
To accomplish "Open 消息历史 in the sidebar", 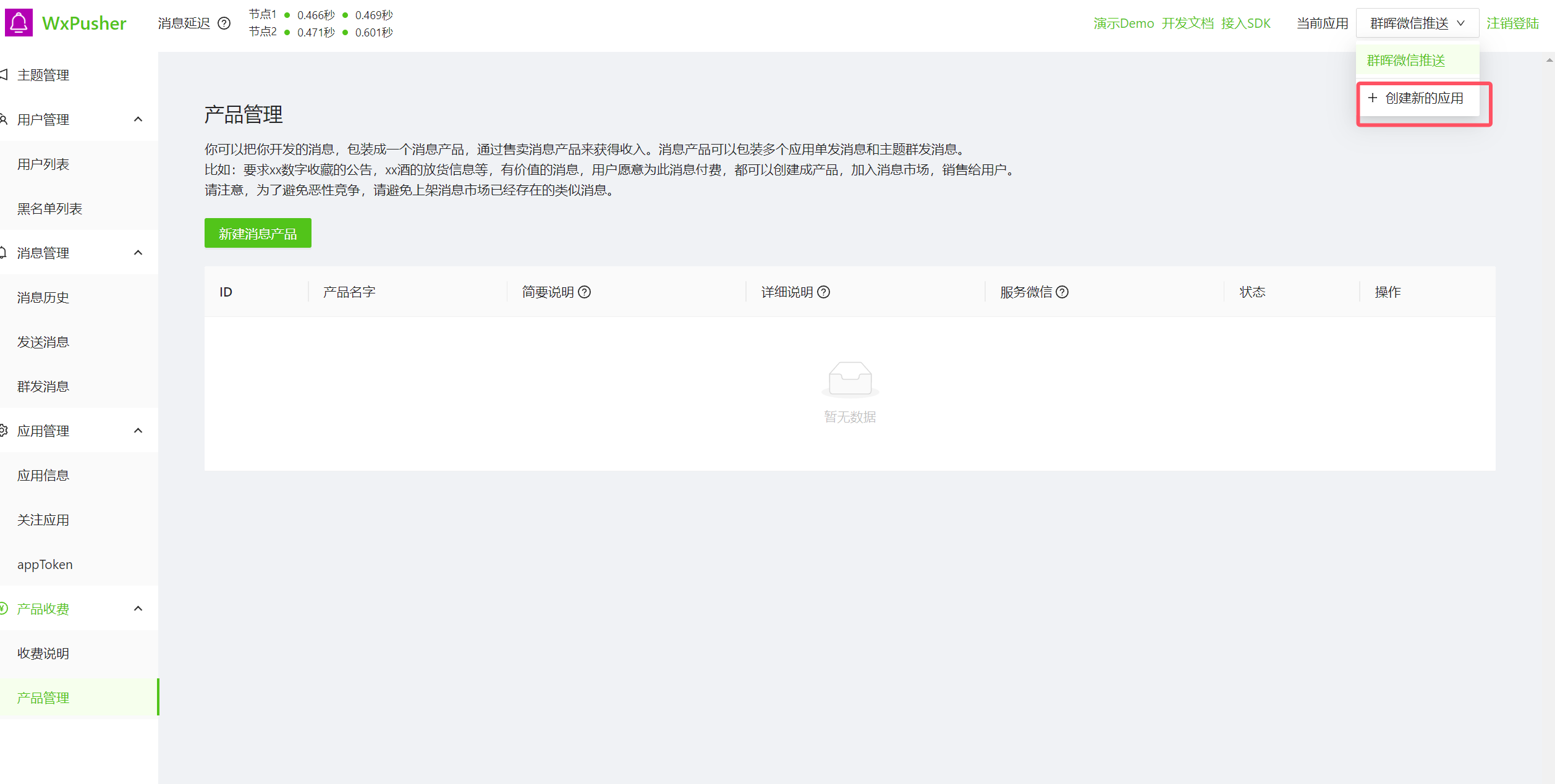I will 79,297.
